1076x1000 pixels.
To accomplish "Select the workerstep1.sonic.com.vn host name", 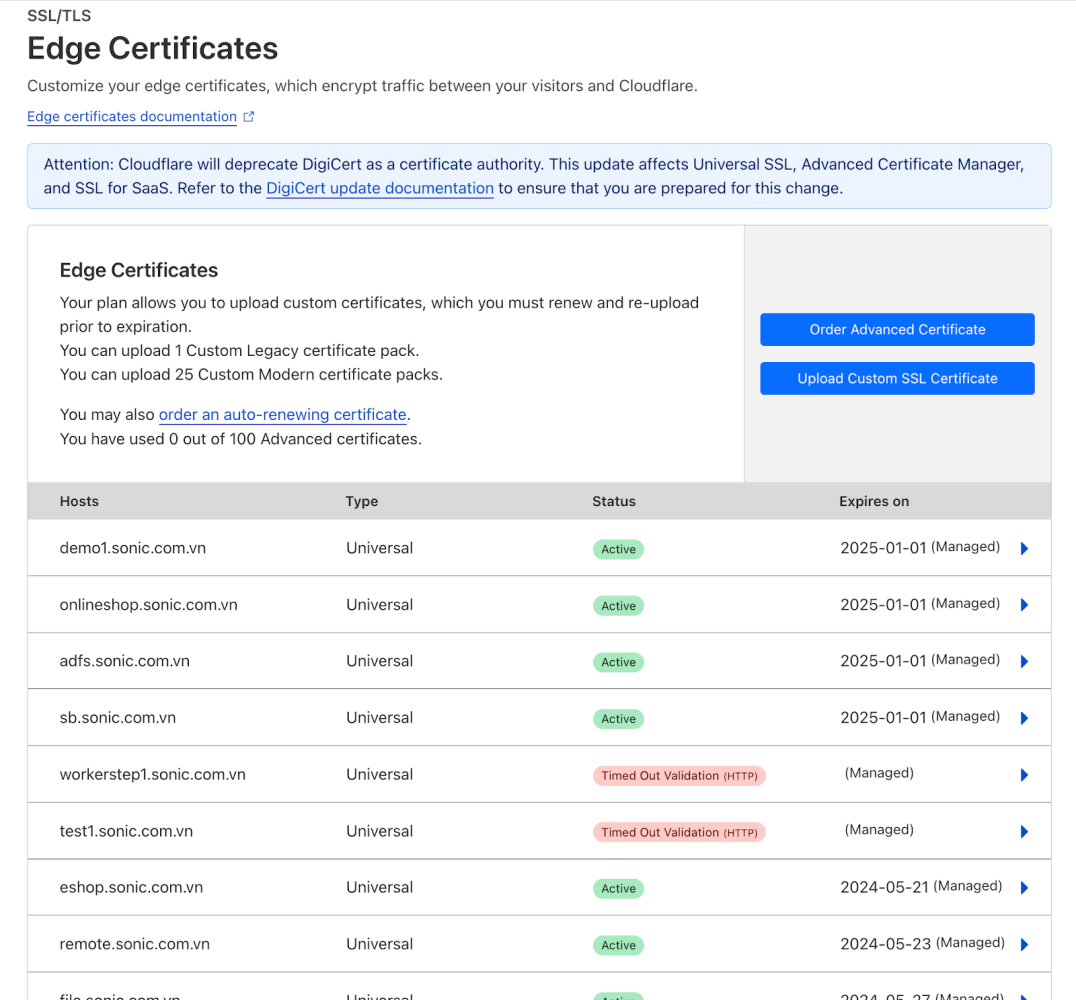I will [x=152, y=774].
